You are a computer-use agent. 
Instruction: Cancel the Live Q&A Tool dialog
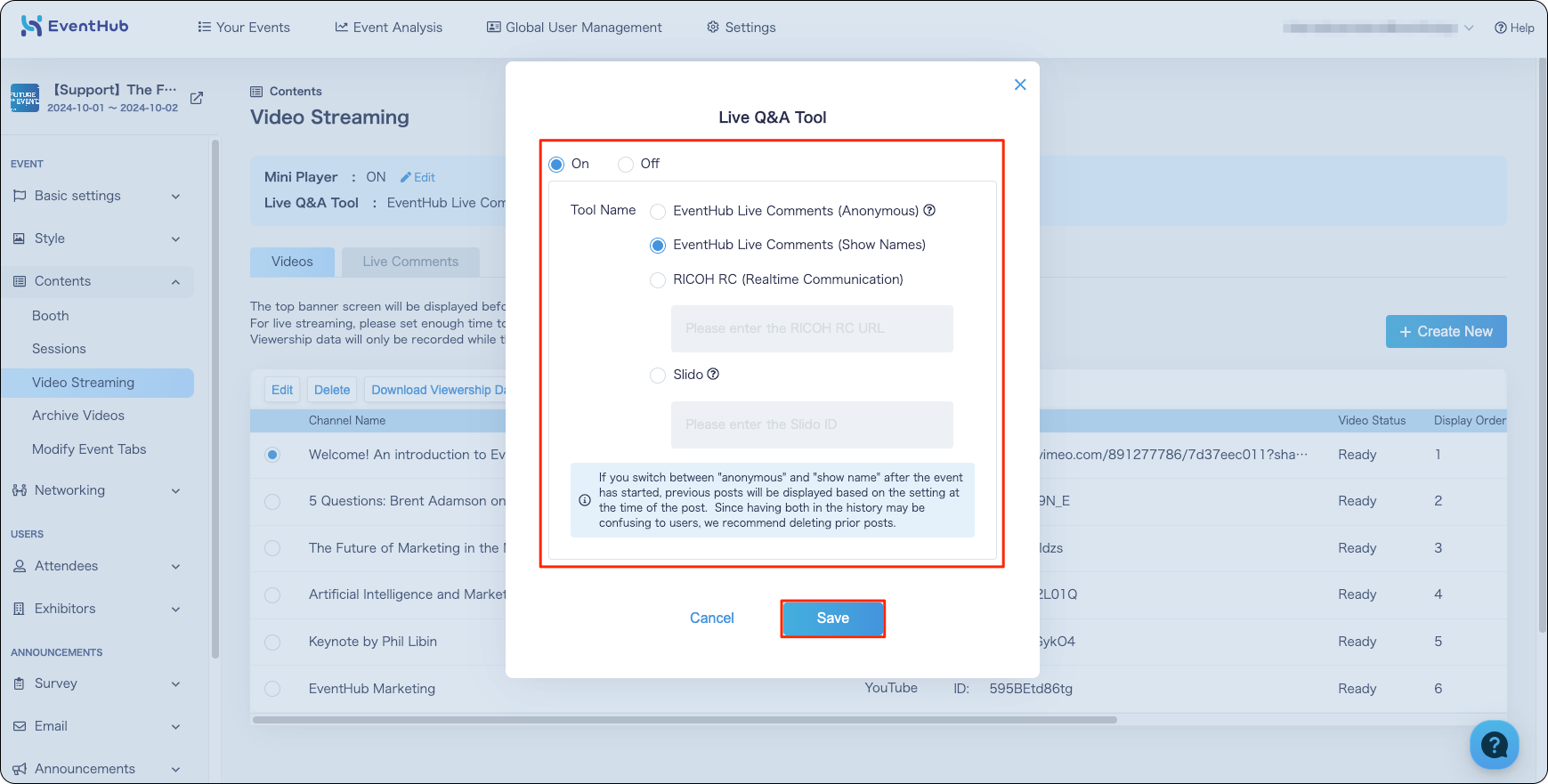(x=712, y=618)
